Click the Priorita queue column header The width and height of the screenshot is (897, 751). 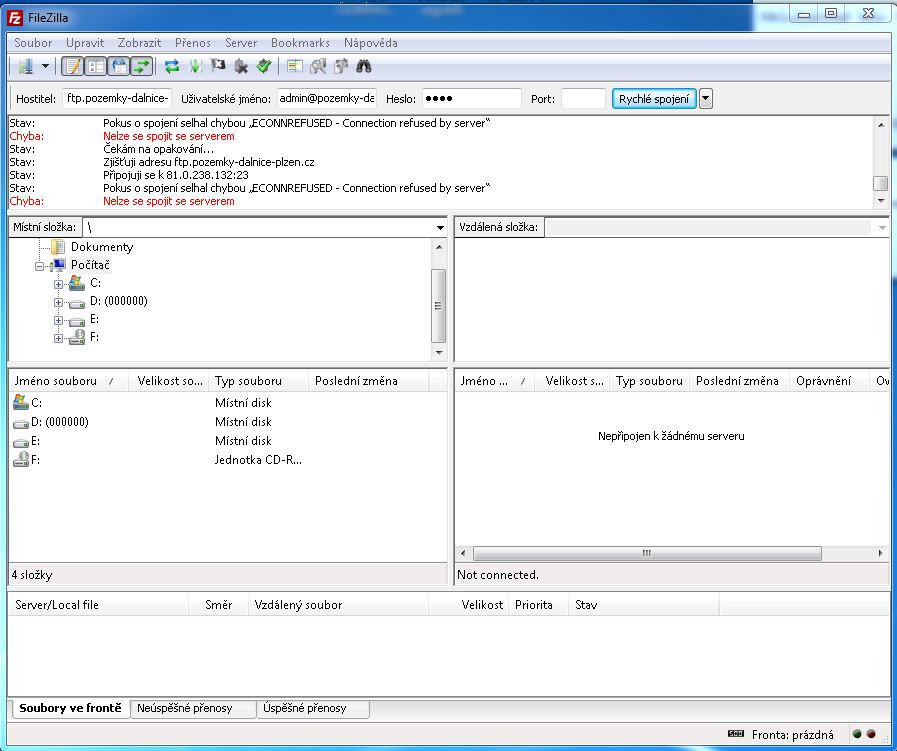point(538,605)
